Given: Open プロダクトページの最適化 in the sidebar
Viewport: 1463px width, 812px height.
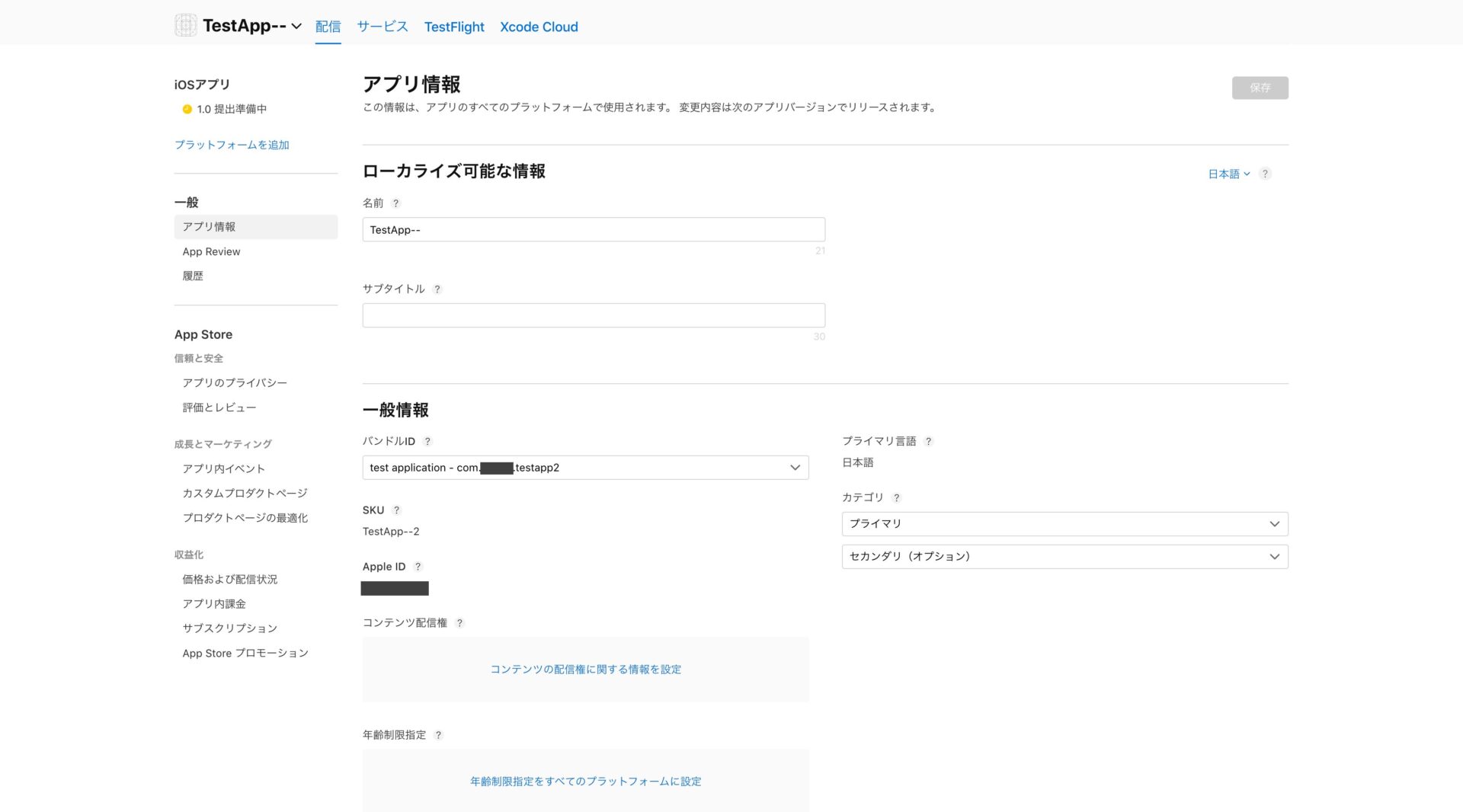Looking at the screenshot, I should click(x=245, y=518).
